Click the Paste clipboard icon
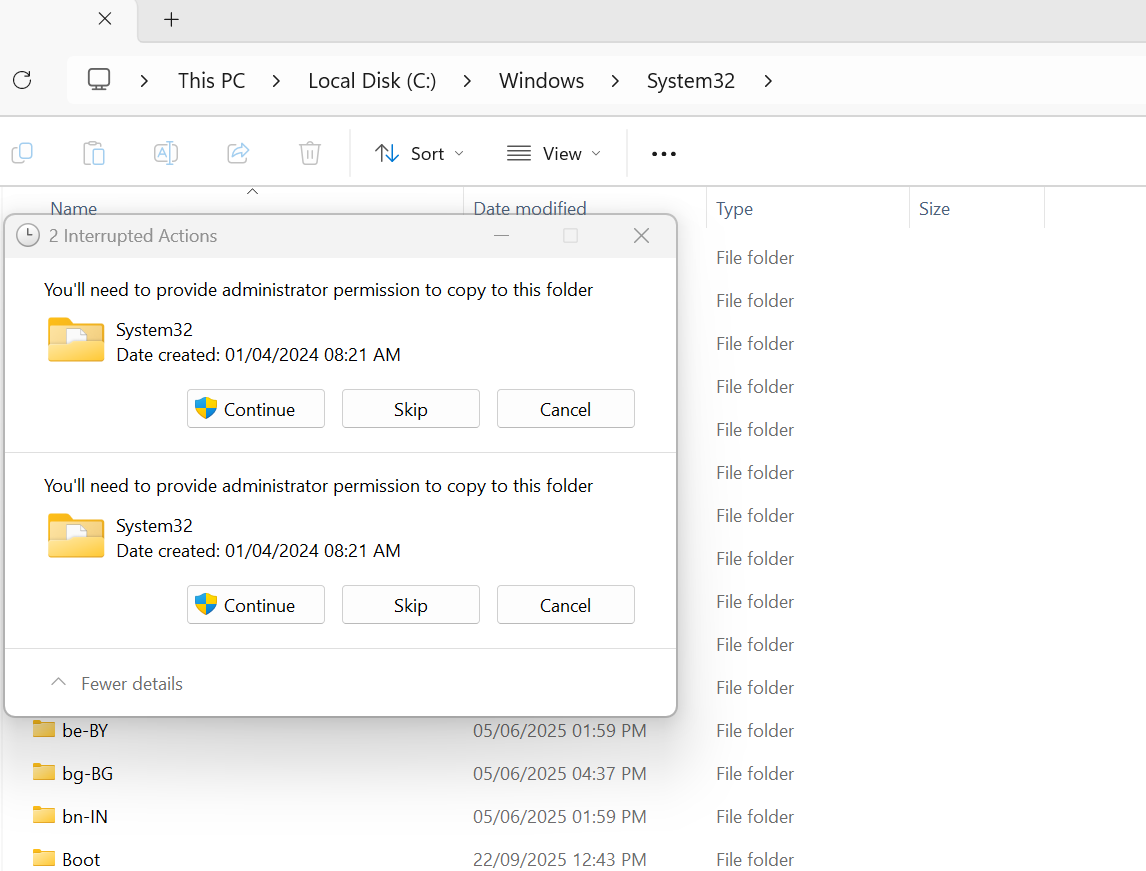Viewport: 1146px width, 871px height. click(94, 153)
